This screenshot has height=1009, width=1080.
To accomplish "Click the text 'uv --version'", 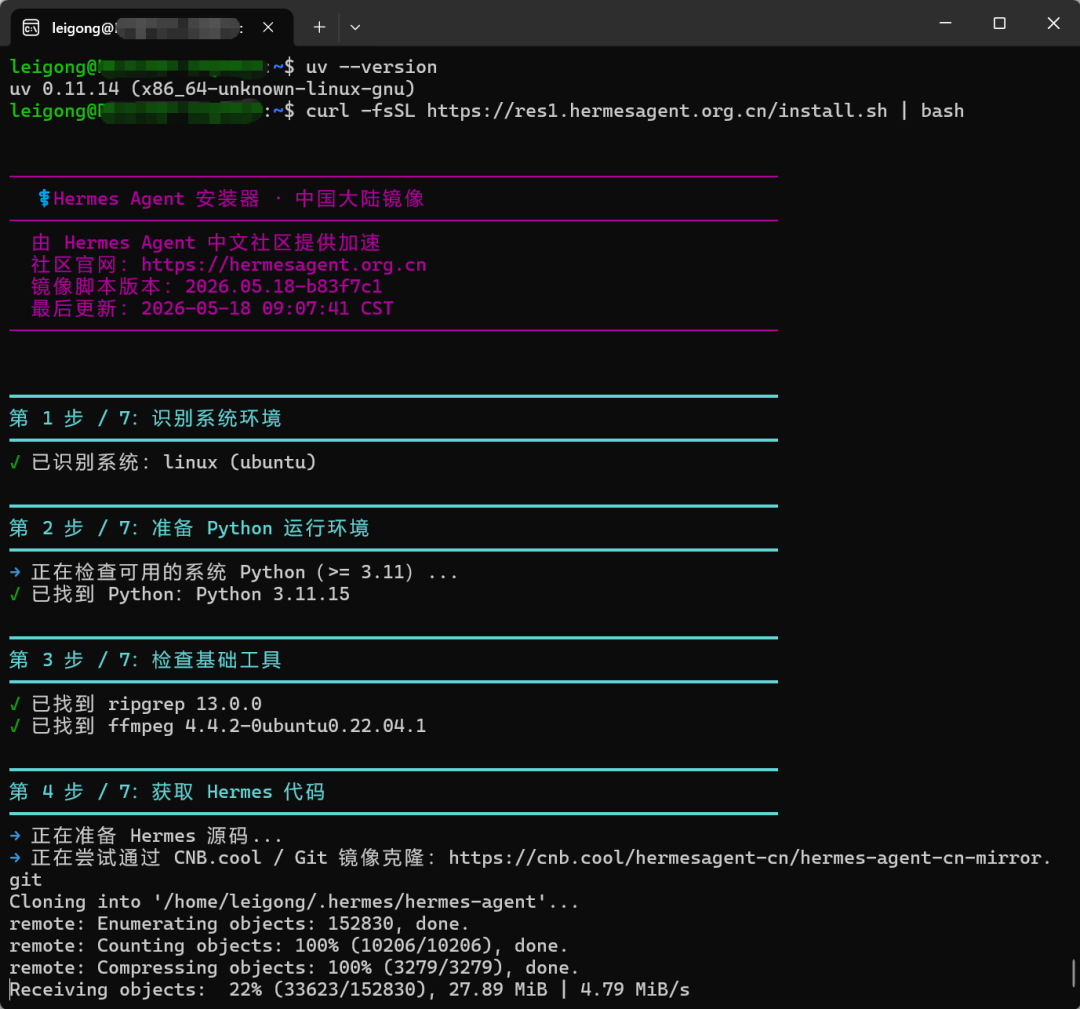I will [x=371, y=67].
